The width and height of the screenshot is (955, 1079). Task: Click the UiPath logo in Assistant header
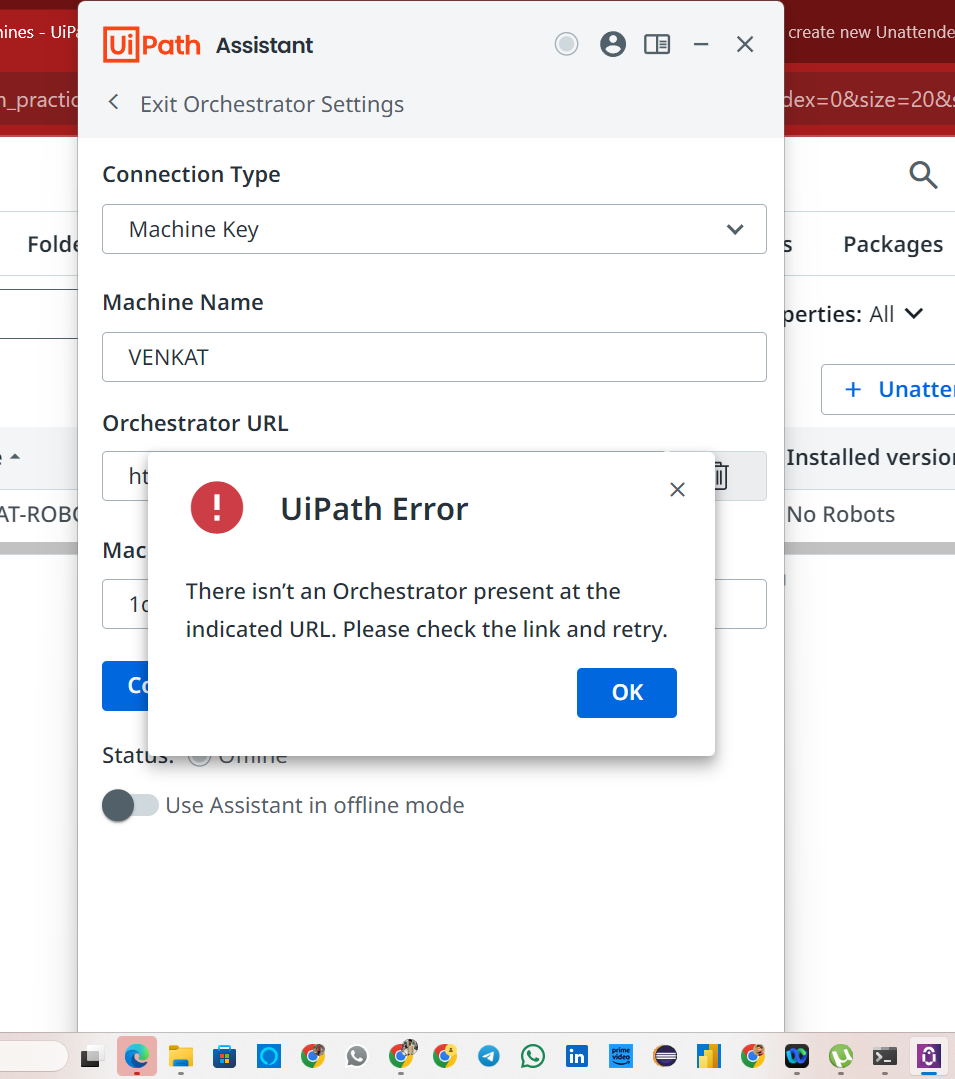click(152, 45)
